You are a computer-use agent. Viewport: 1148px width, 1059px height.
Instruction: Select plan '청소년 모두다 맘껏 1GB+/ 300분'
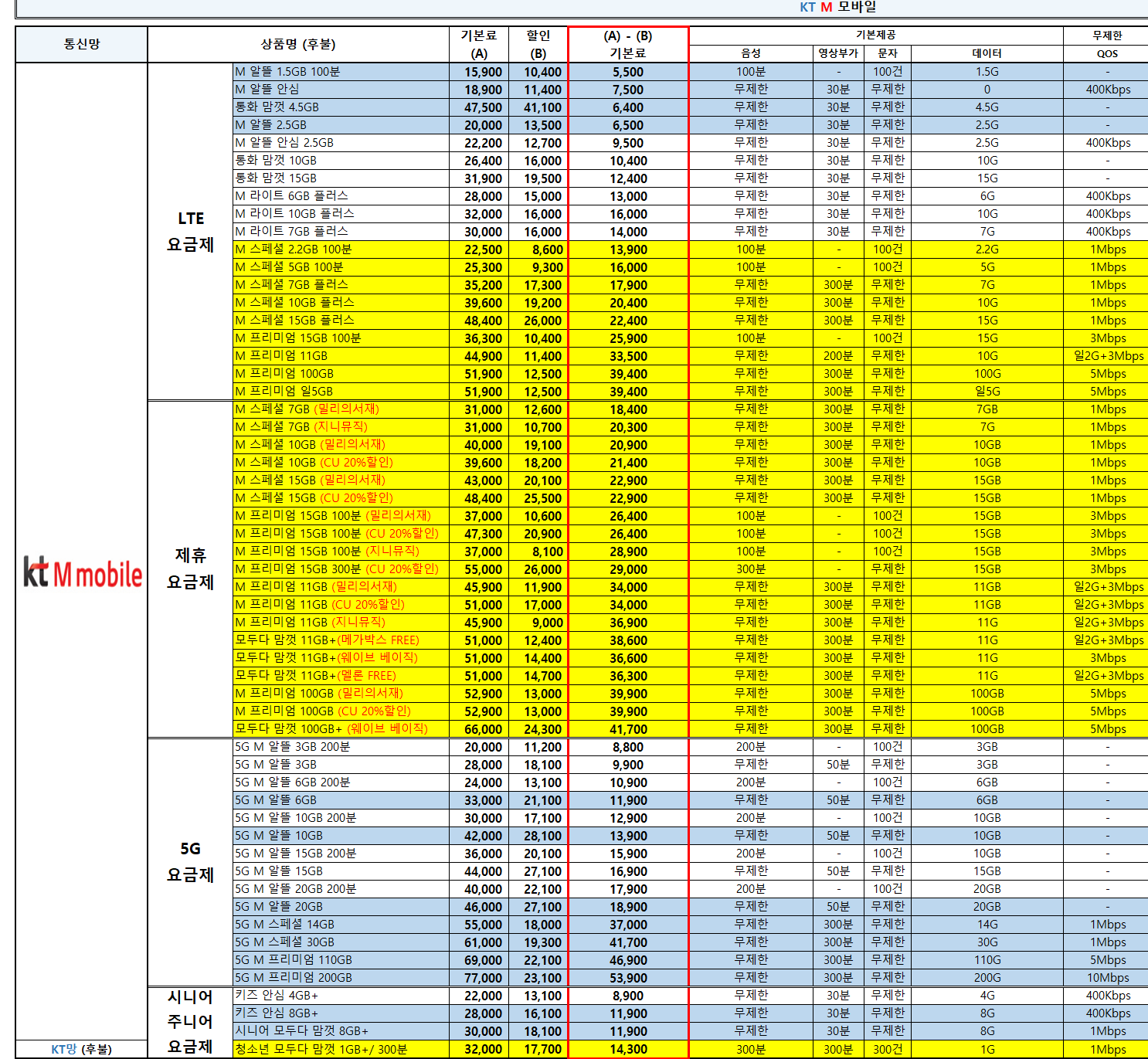point(341,1049)
